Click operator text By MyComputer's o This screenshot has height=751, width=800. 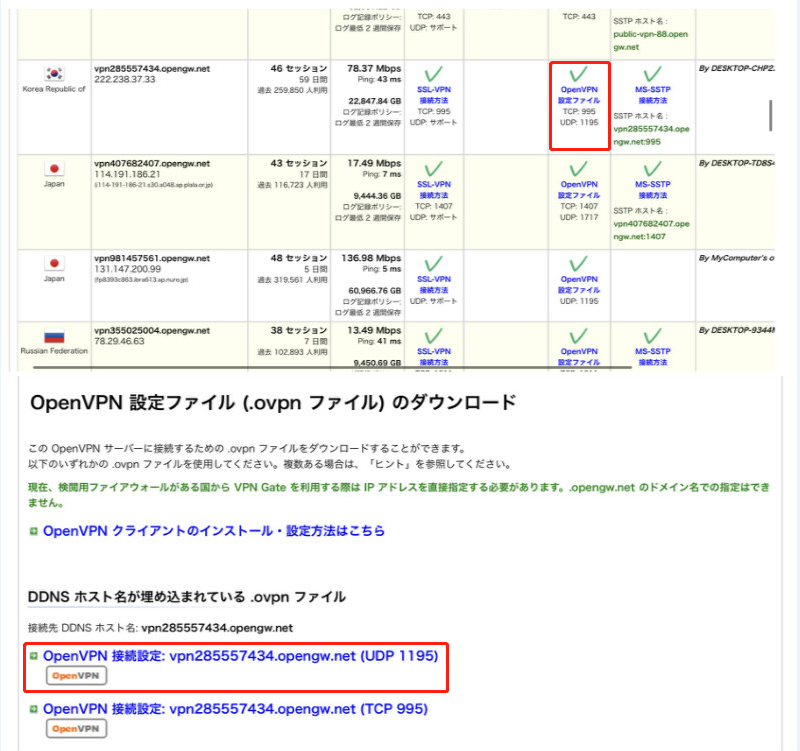pyautogui.click(x=736, y=258)
